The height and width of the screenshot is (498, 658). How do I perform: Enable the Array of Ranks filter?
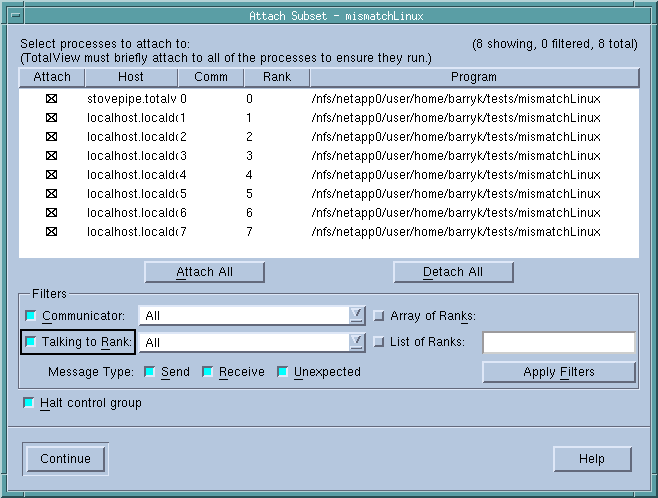click(379, 316)
